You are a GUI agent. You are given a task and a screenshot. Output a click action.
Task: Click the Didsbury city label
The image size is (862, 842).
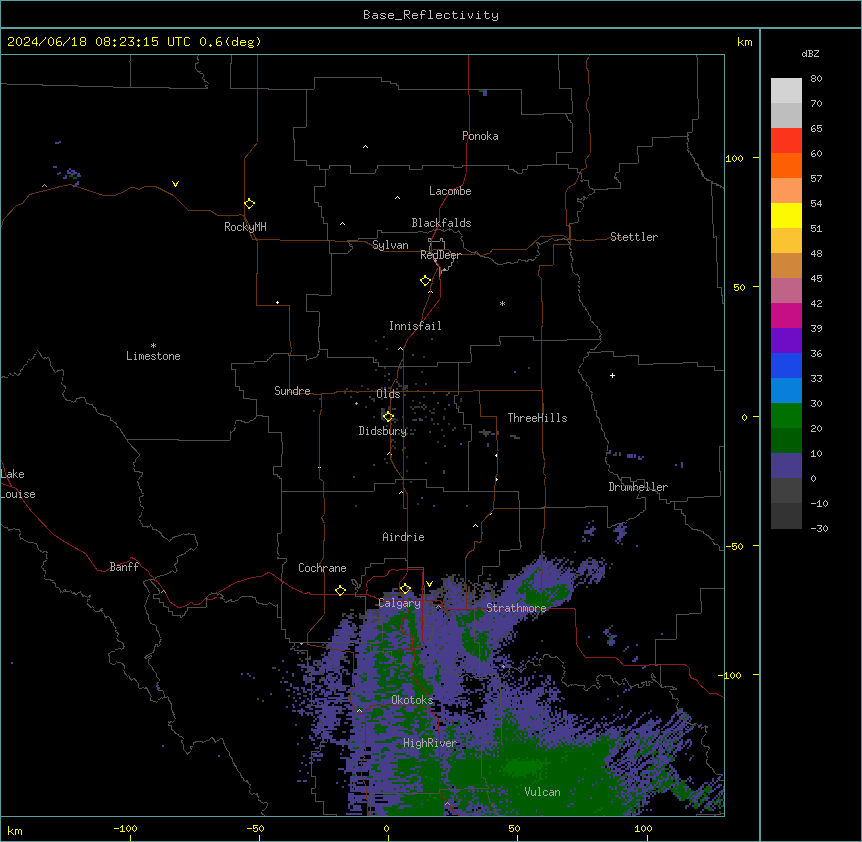pos(383,431)
